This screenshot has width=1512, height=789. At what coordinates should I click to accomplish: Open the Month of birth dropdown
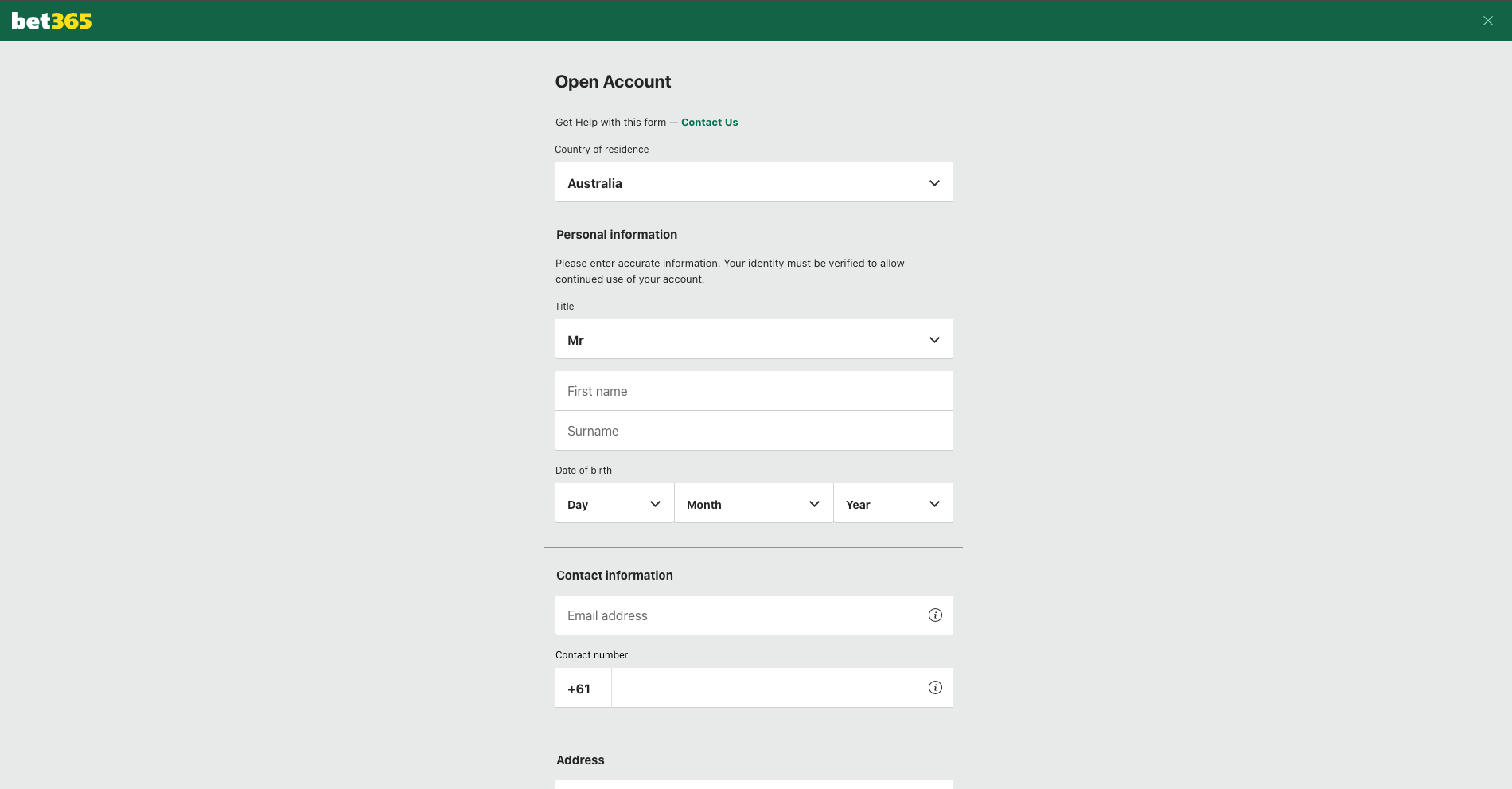pyautogui.click(x=754, y=503)
